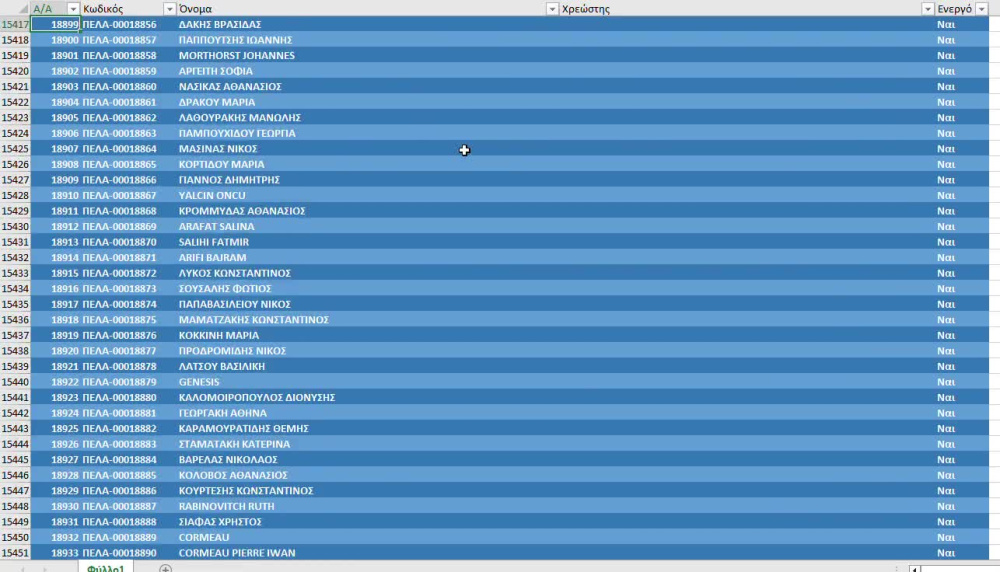Viewport: 1000px width, 572px height.
Task: Select name cell ARAFAT SALINA
Action: click(367, 226)
